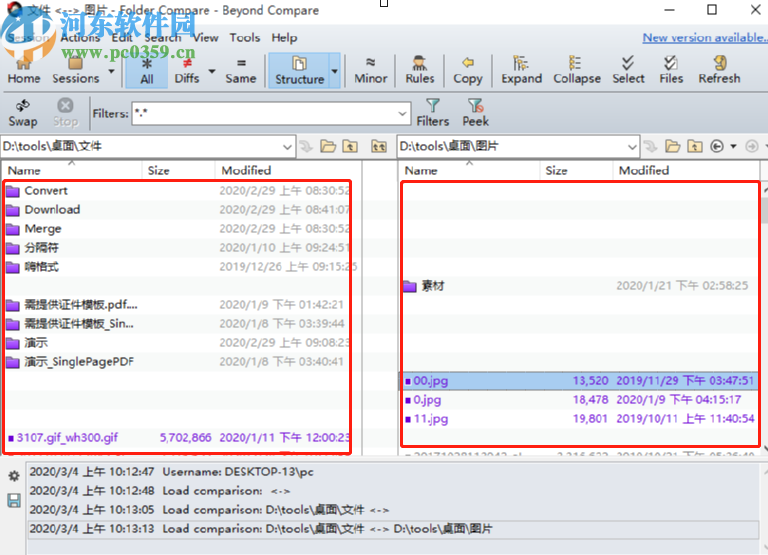
Task: Open the left path history dropdown
Action: (288, 146)
